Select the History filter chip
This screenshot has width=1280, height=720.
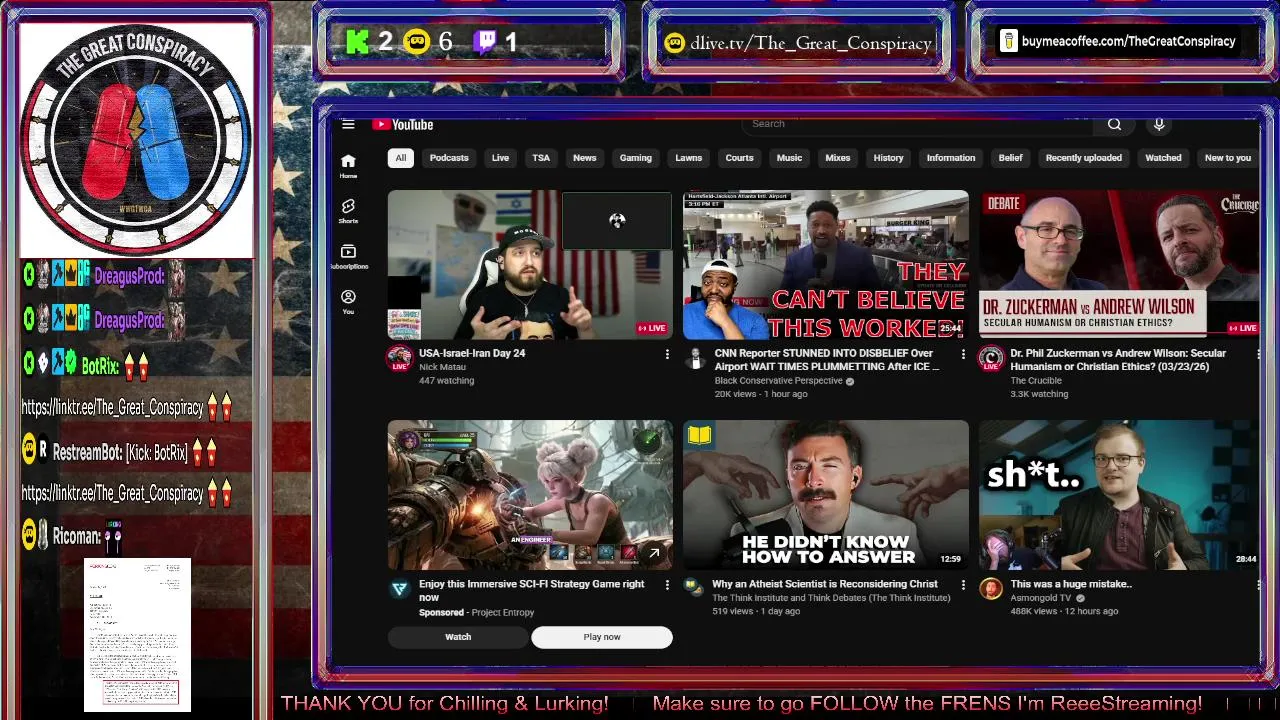pyautogui.click(x=888, y=158)
